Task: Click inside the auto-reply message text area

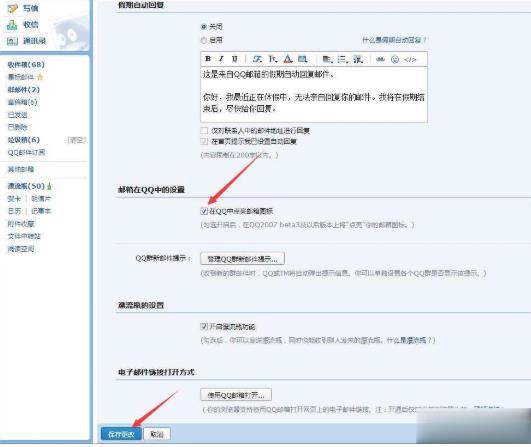Action: pyautogui.click(x=314, y=94)
